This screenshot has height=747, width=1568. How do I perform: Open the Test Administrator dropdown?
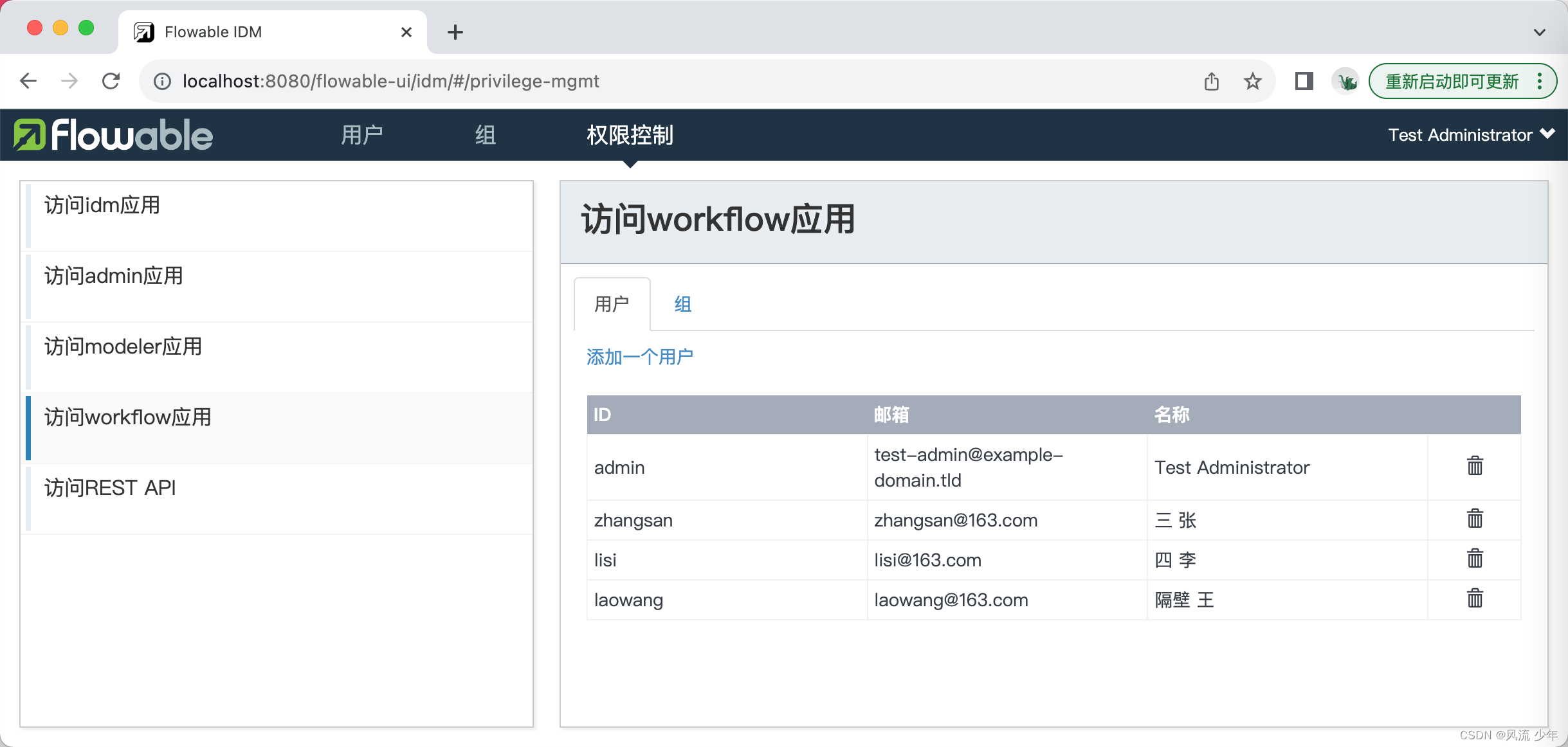click(x=1472, y=135)
